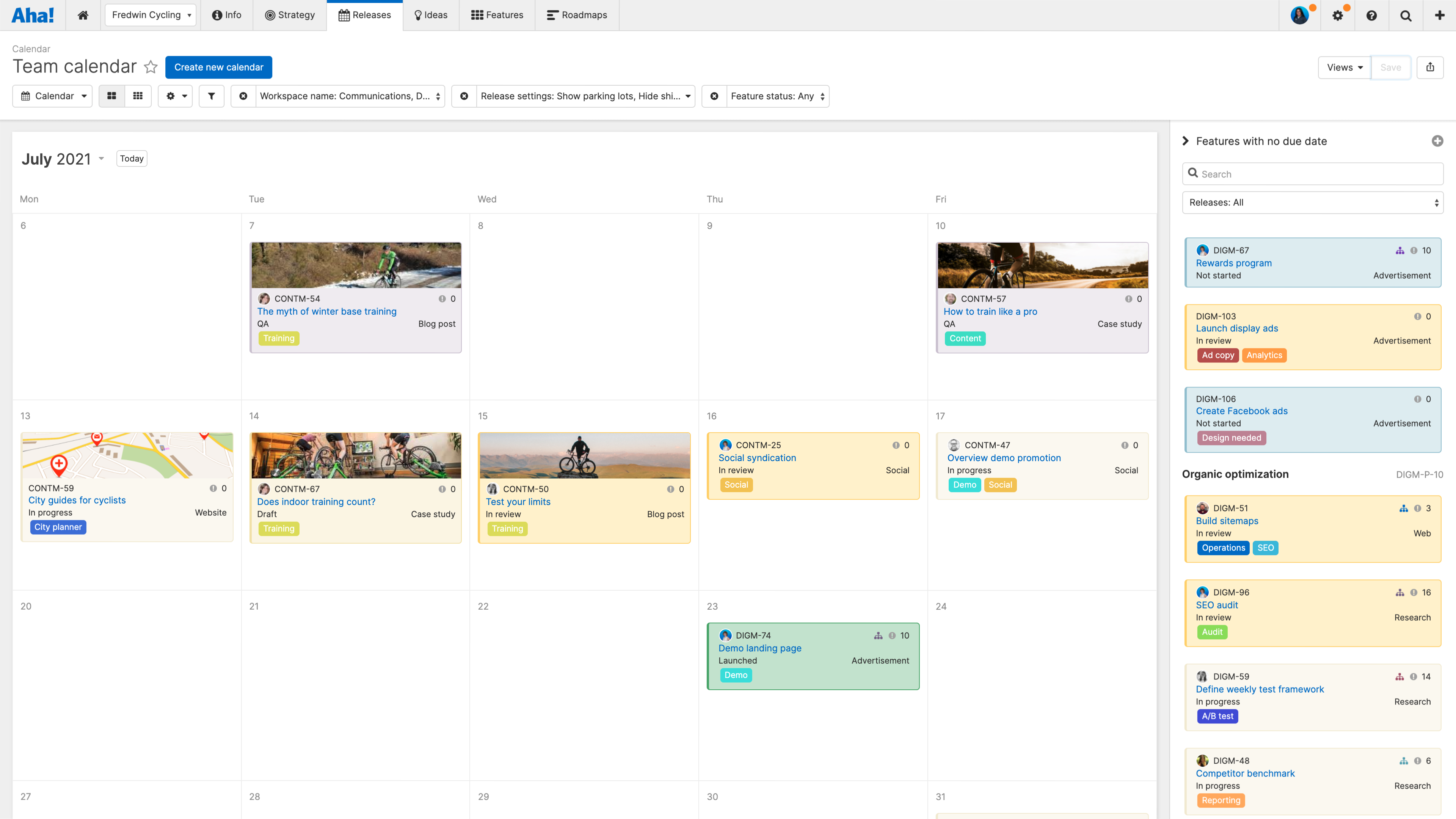Click the Aha! logo
Image resolution: width=1456 pixels, height=819 pixels.
pos(33,15)
